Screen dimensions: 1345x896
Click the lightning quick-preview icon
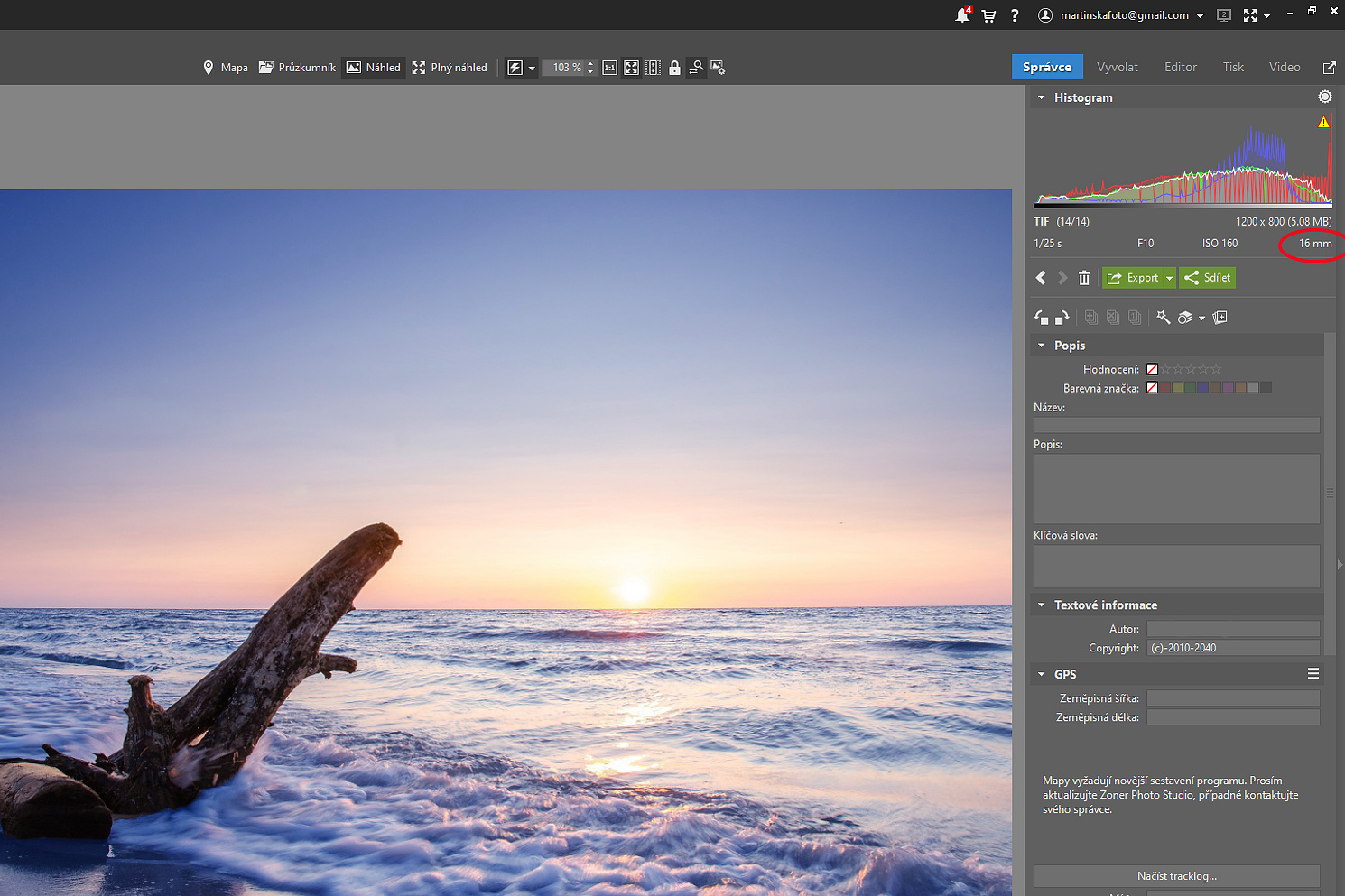[515, 68]
